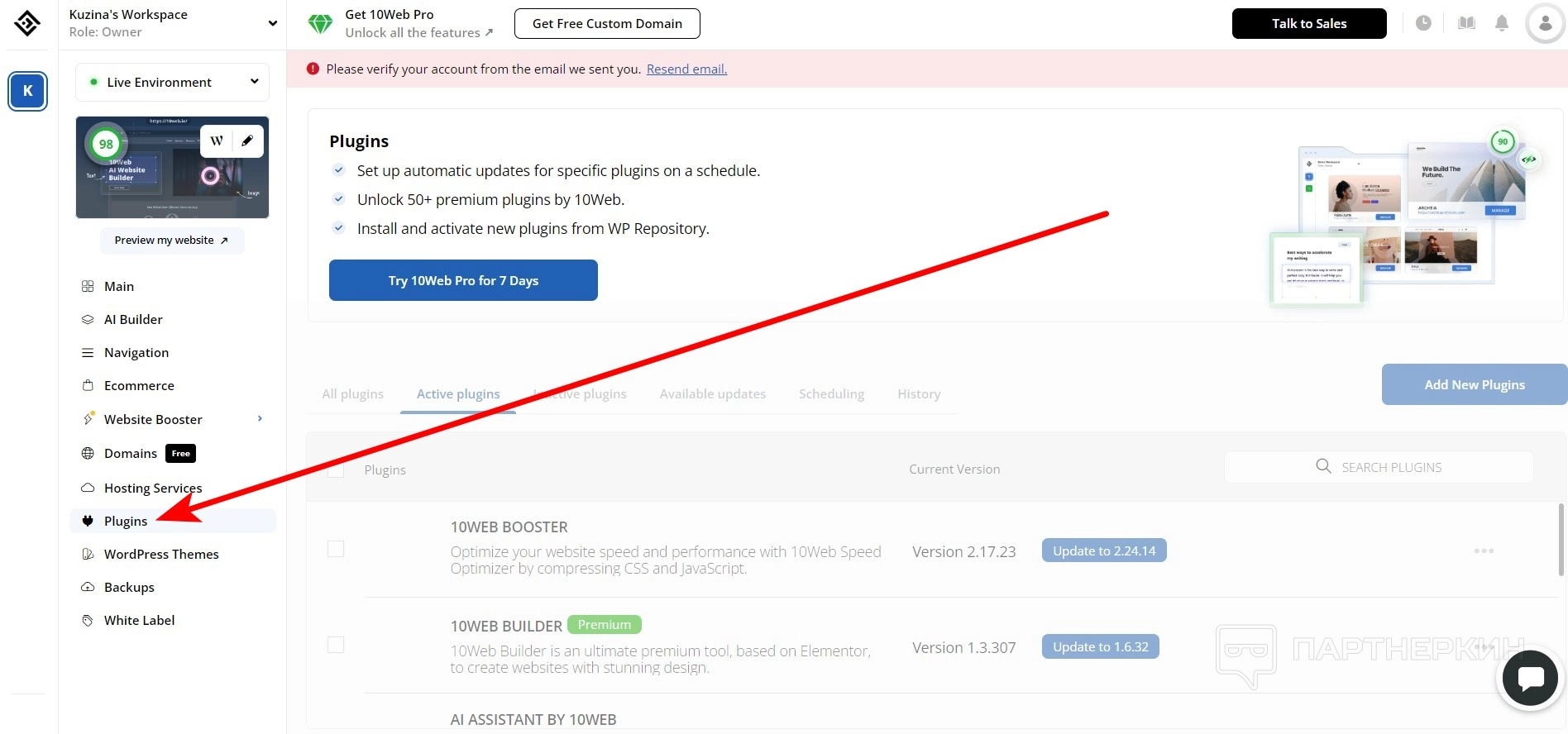Screen dimensions: 1568x734
Task: Focus the Search Plugins field
Action: 1379,467
